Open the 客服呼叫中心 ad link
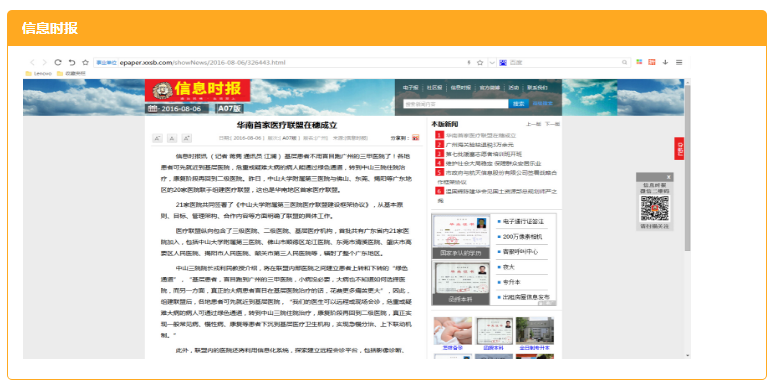The width and height of the screenshot is (776, 388). pos(521,252)
